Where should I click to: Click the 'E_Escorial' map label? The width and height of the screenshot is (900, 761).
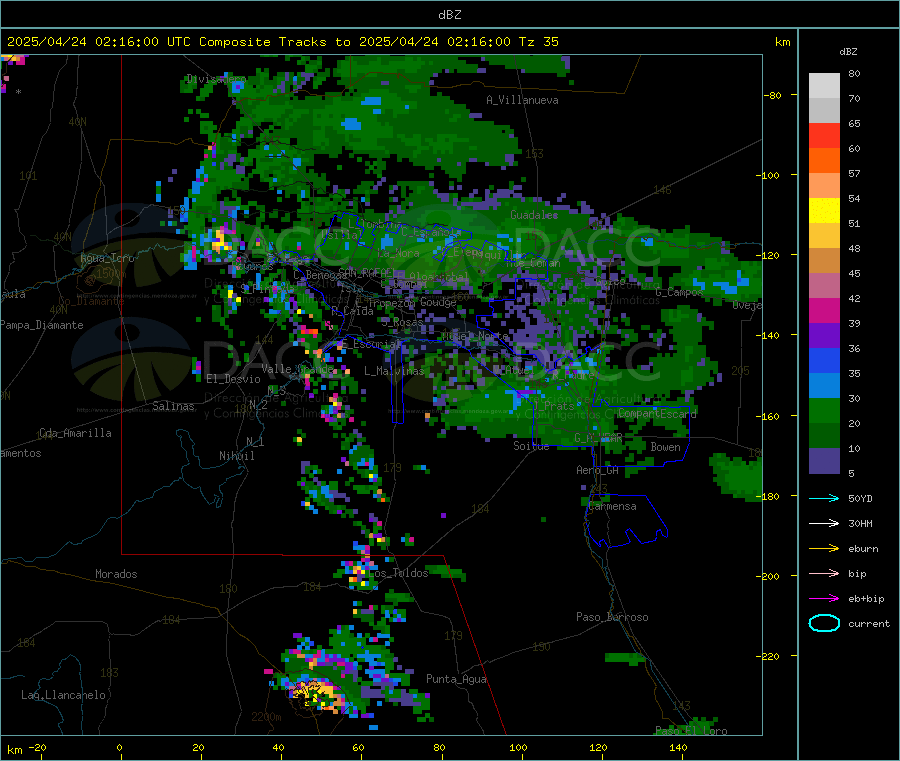coord(371,344)
